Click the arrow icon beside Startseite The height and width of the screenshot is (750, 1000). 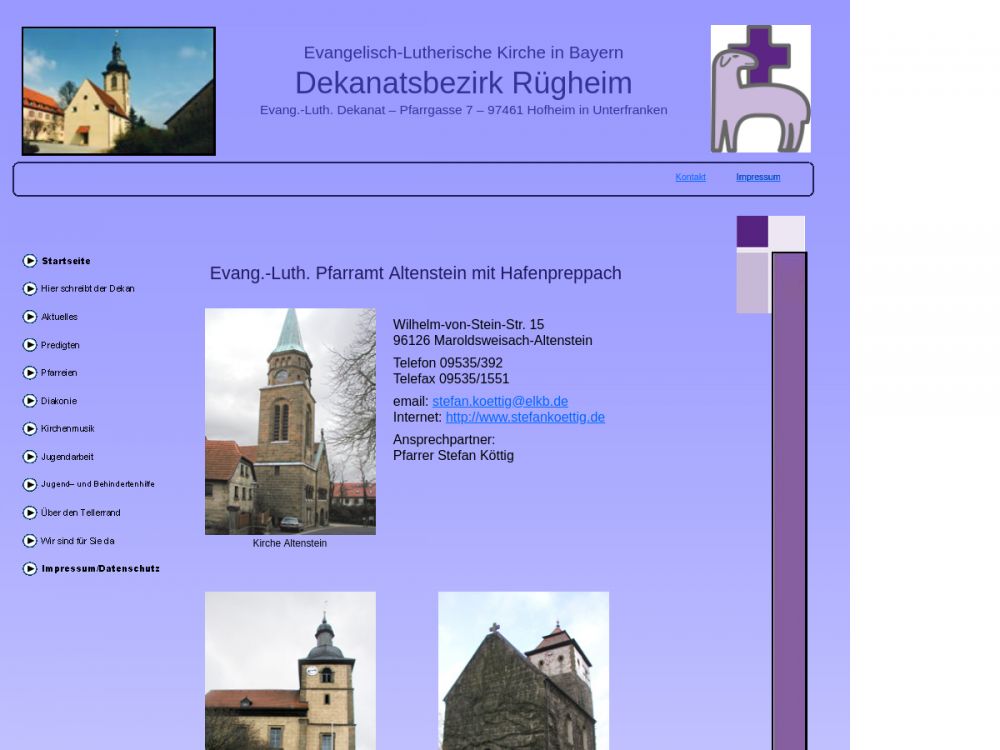[x=30, y=261]
